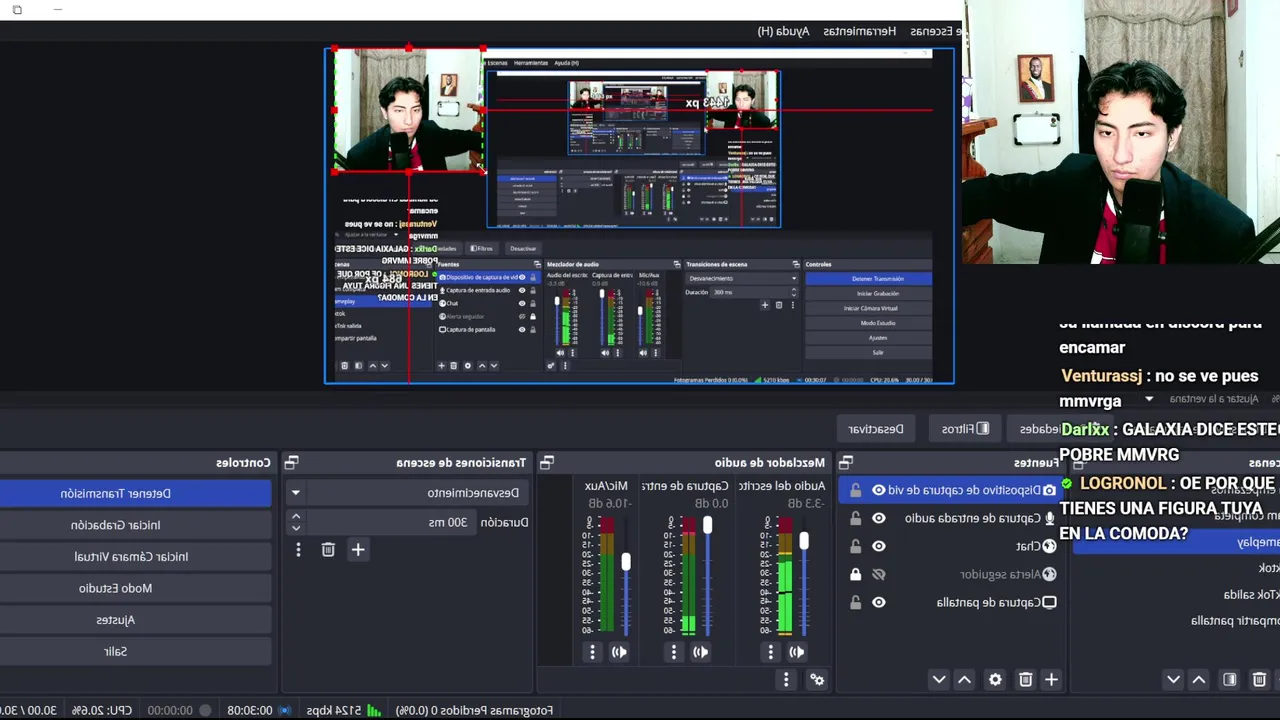Mute the Mic/Aux channel

(619, 652)
